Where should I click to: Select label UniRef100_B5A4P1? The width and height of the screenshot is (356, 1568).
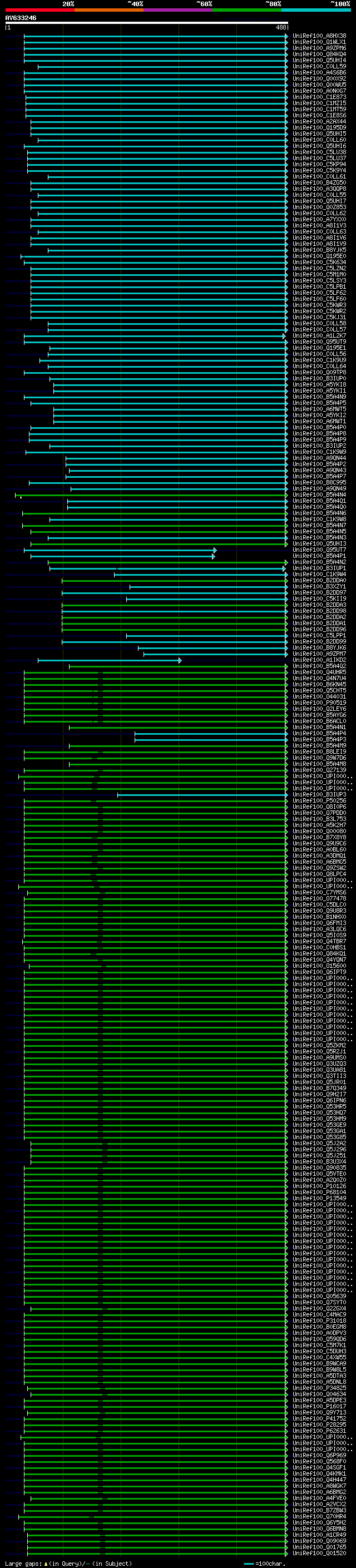pyautogui.click(x=319, y=556)
